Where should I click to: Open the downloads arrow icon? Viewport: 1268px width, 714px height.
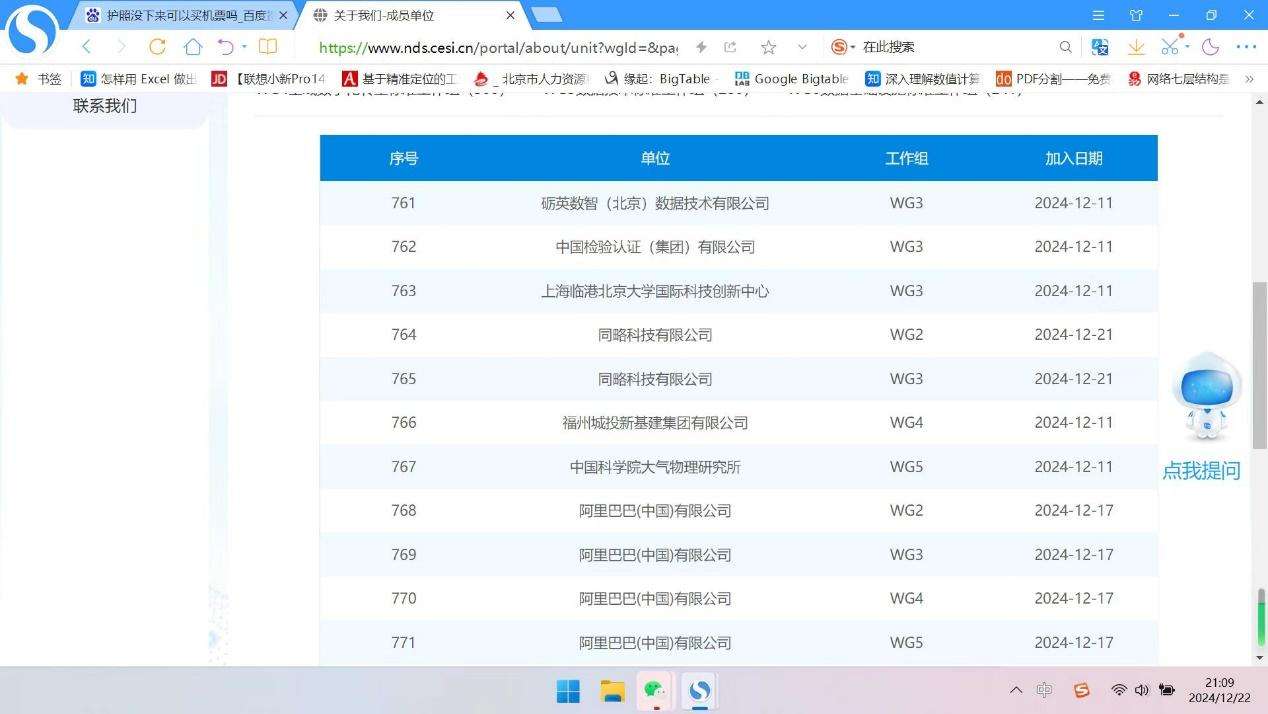tap(1136, 47)
